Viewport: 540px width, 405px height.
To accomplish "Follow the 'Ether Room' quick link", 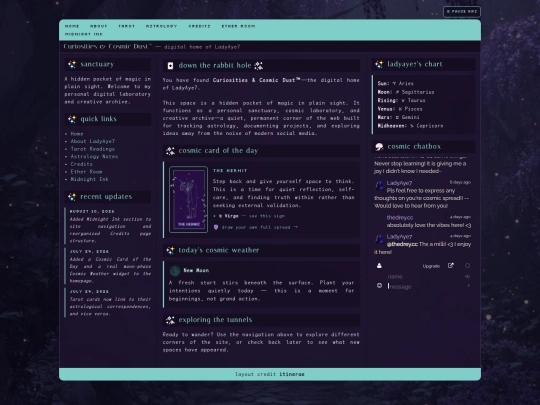I will (x=86, y=172).
